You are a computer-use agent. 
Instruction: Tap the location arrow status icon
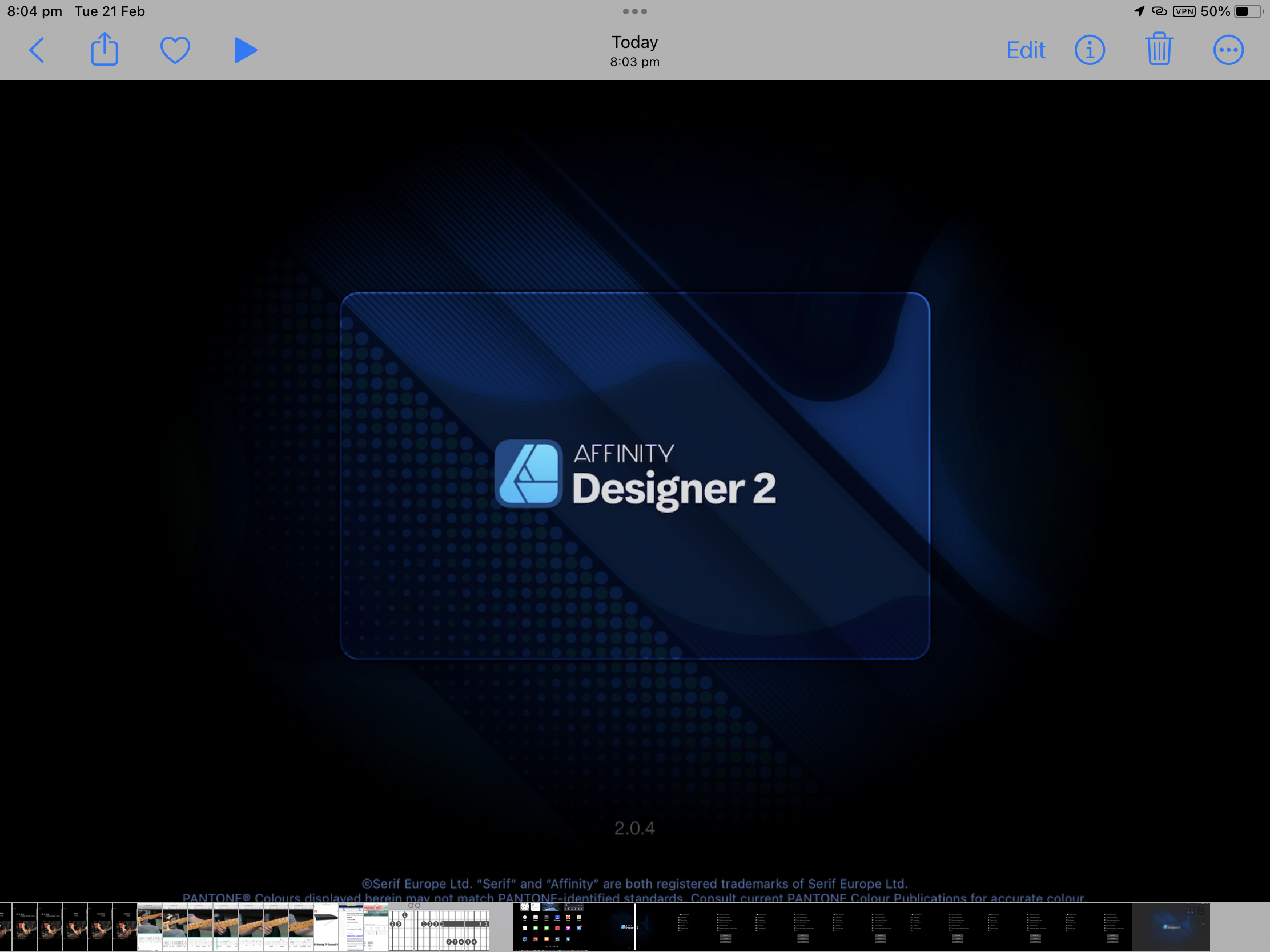pos(1139,11)
